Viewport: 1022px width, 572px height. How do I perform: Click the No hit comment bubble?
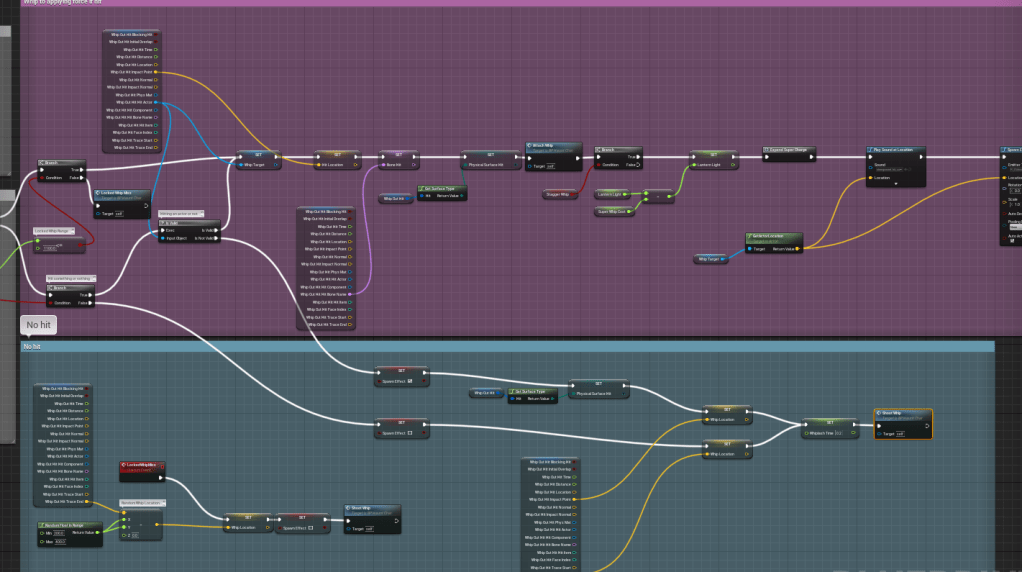coord(39,324)
